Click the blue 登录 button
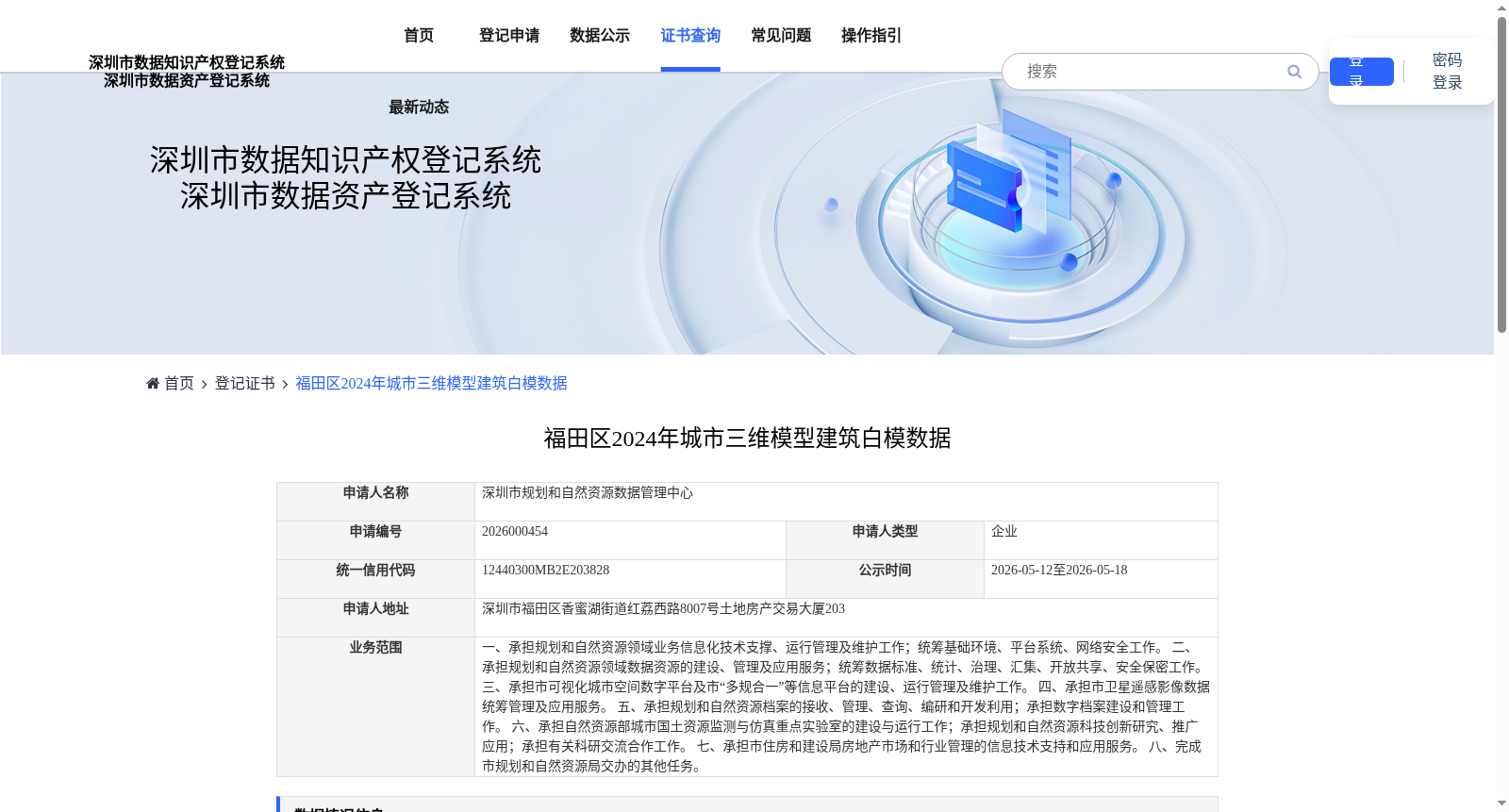This screenshot has height=812, width=1509. (1361, 72)
